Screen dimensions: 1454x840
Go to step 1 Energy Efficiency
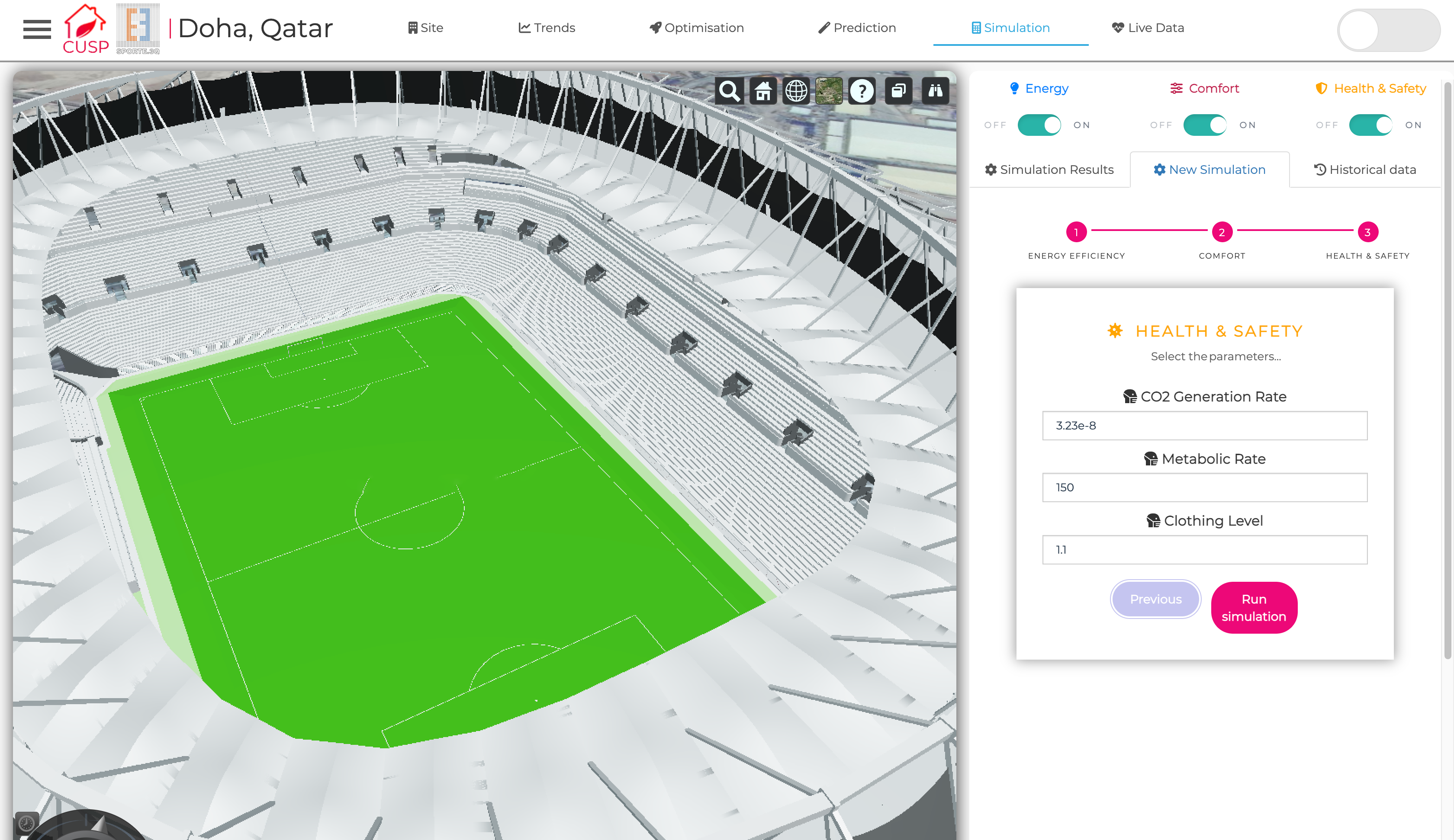coord(1076,232)
